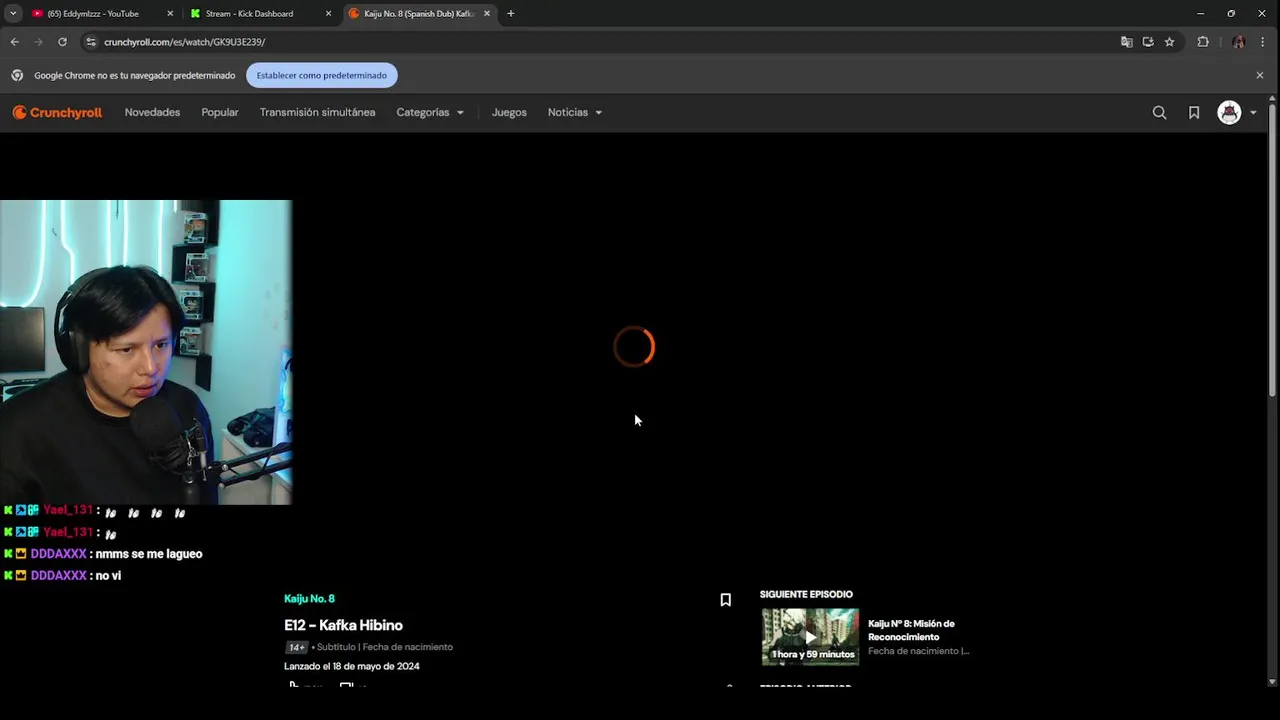
Task: Open Kaiju Nº 8: Misión de Reconocimiento link
Action: click(911, 630)
